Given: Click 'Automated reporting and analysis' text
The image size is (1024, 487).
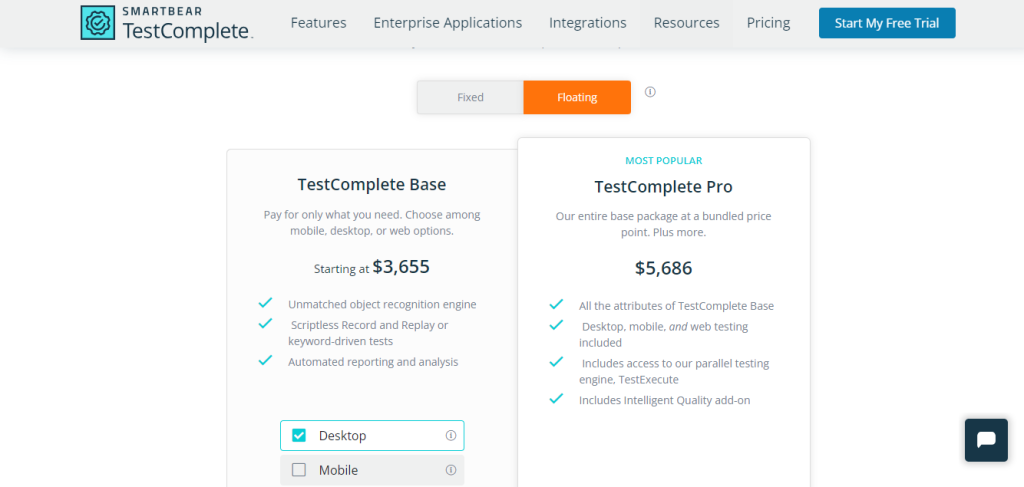Looking at the screenshot, I should [373, 362].
